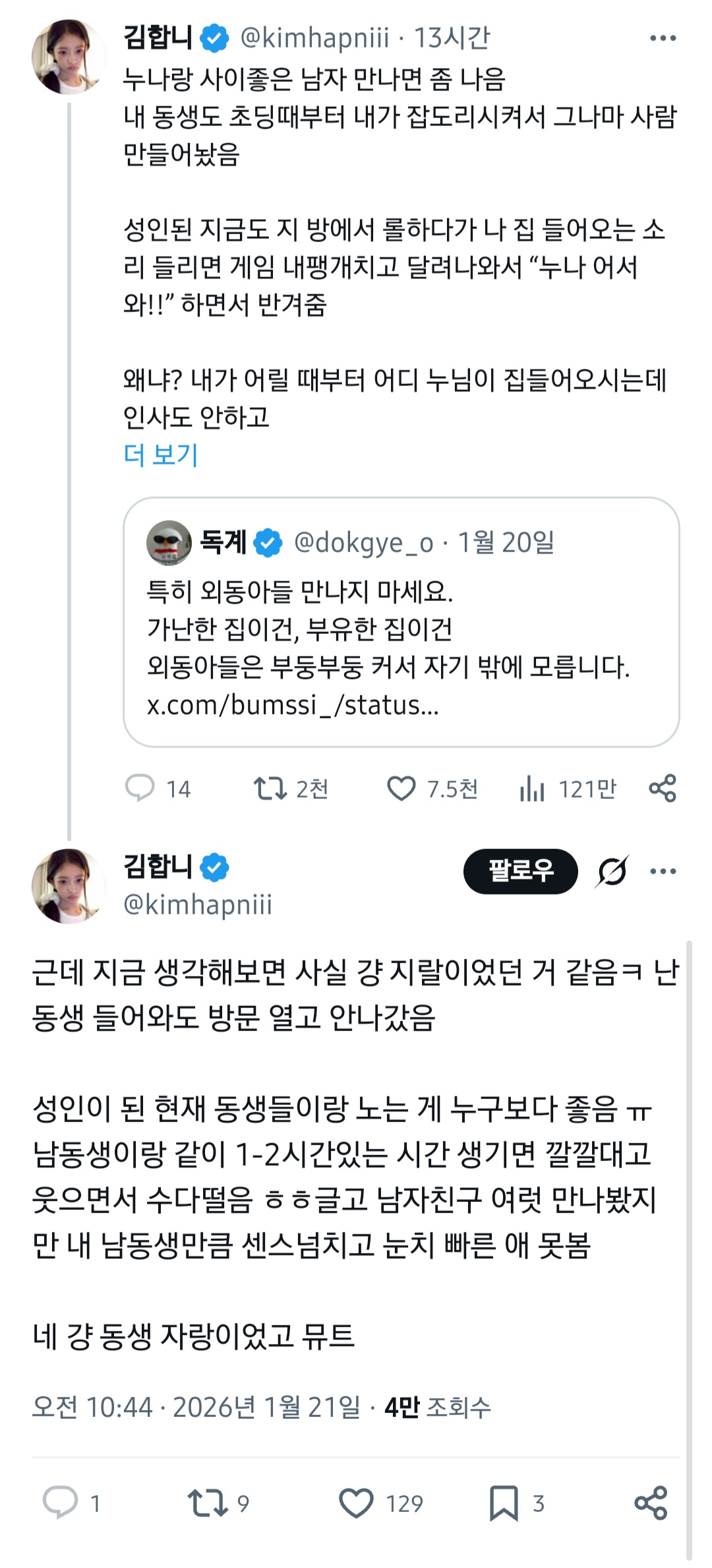The height and width of the screenshot is (1568, 712).
Task: Reply to the top post with 14 comments
Action: coord(140,788)
